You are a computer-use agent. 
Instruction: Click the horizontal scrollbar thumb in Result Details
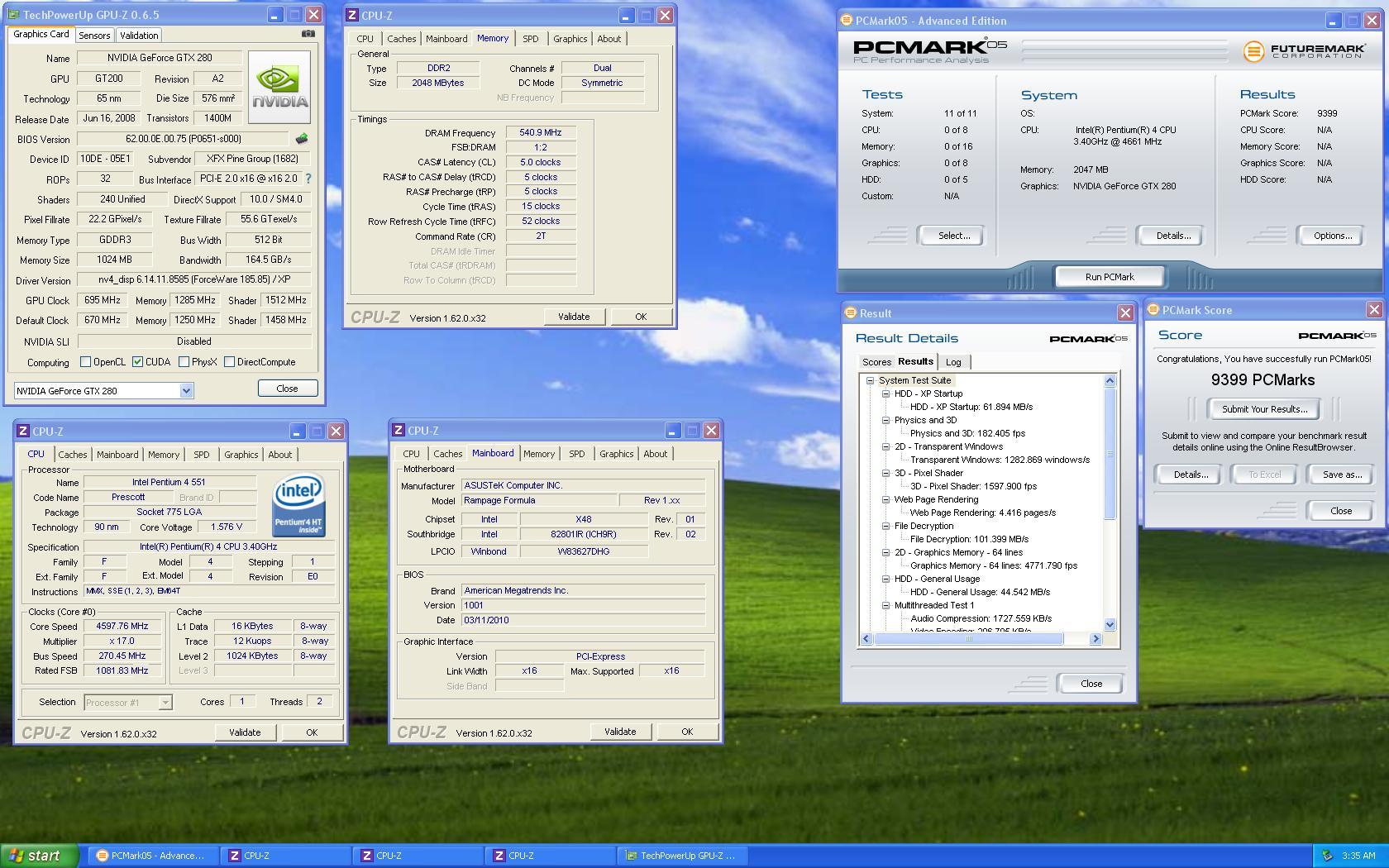(x=969, y=638)
